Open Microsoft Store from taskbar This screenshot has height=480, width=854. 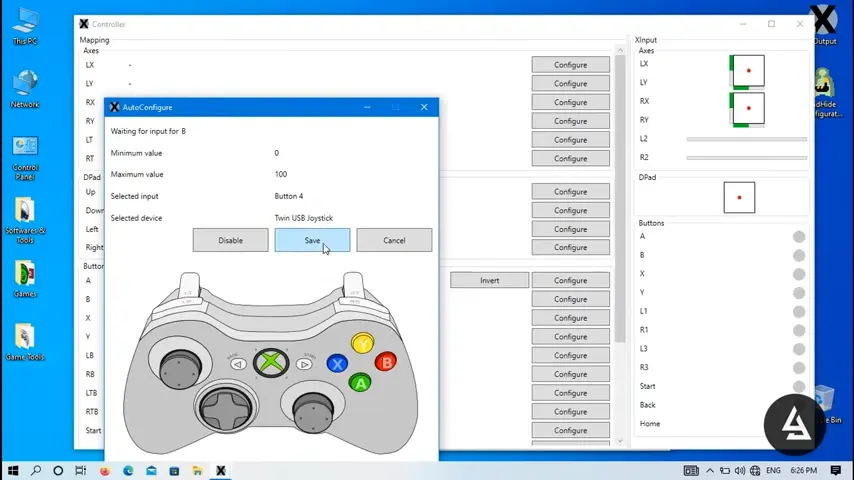(x=174, y=470)
